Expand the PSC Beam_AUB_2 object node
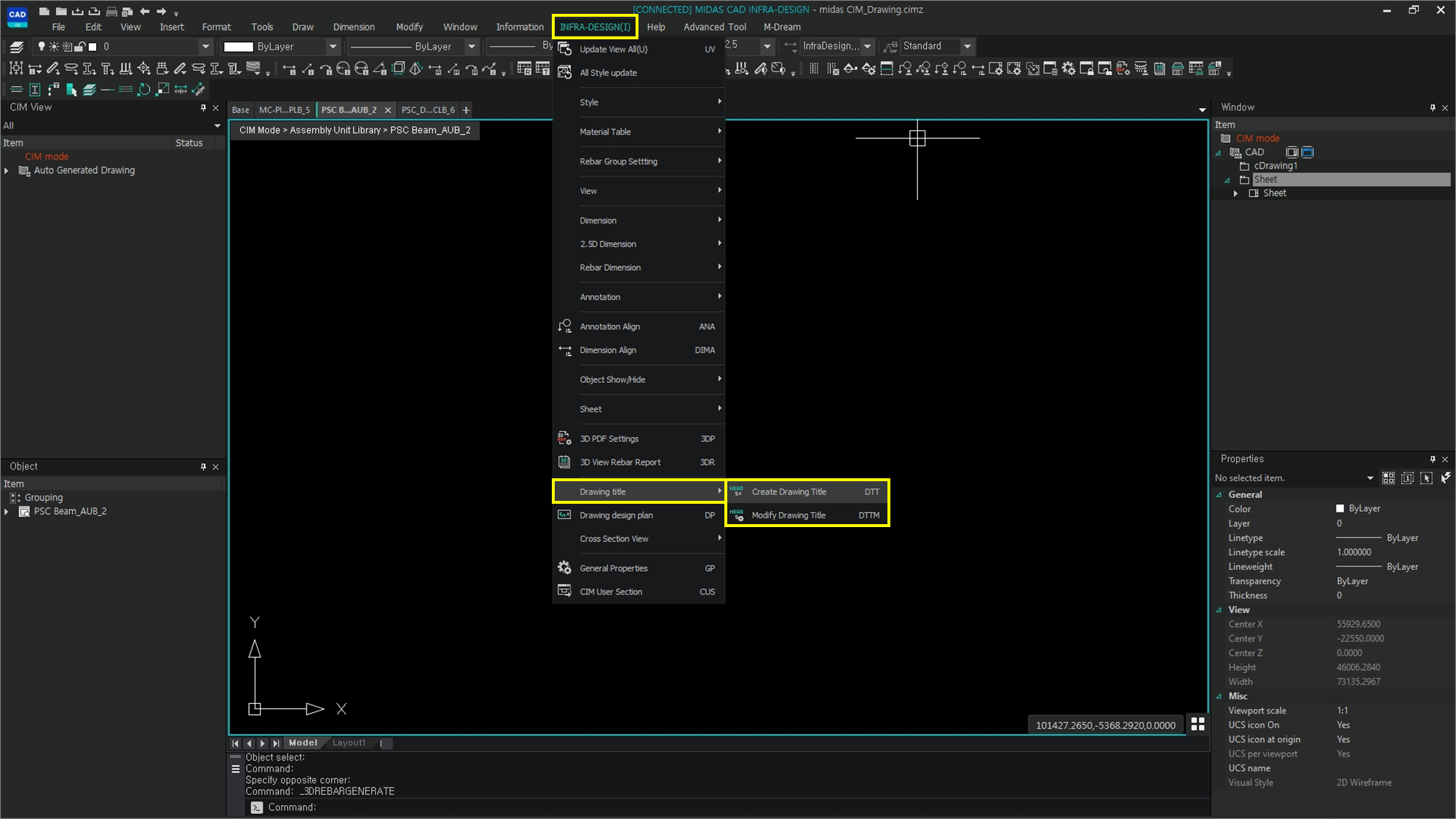 point(7,512)
